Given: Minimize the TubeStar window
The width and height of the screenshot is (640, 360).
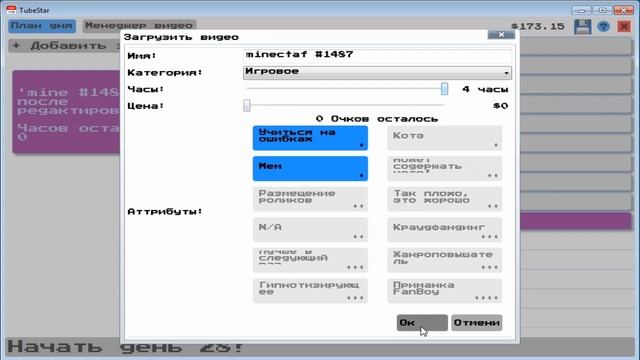Looking at the screenshot, I should 581,10.
